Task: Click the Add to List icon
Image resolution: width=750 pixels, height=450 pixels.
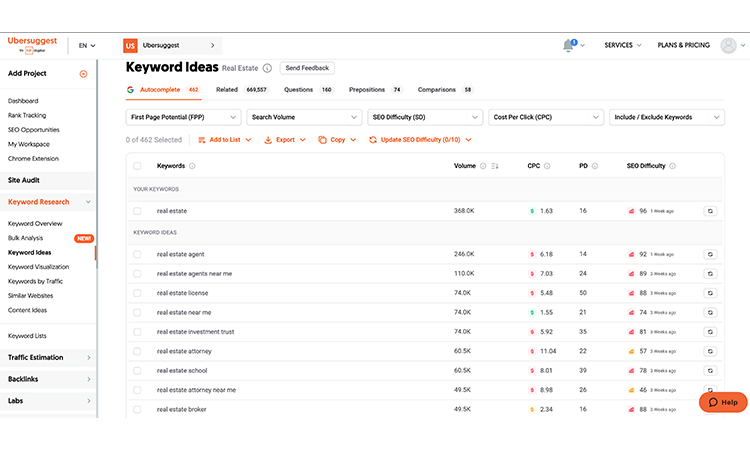Action: click(x=202, y=140)
